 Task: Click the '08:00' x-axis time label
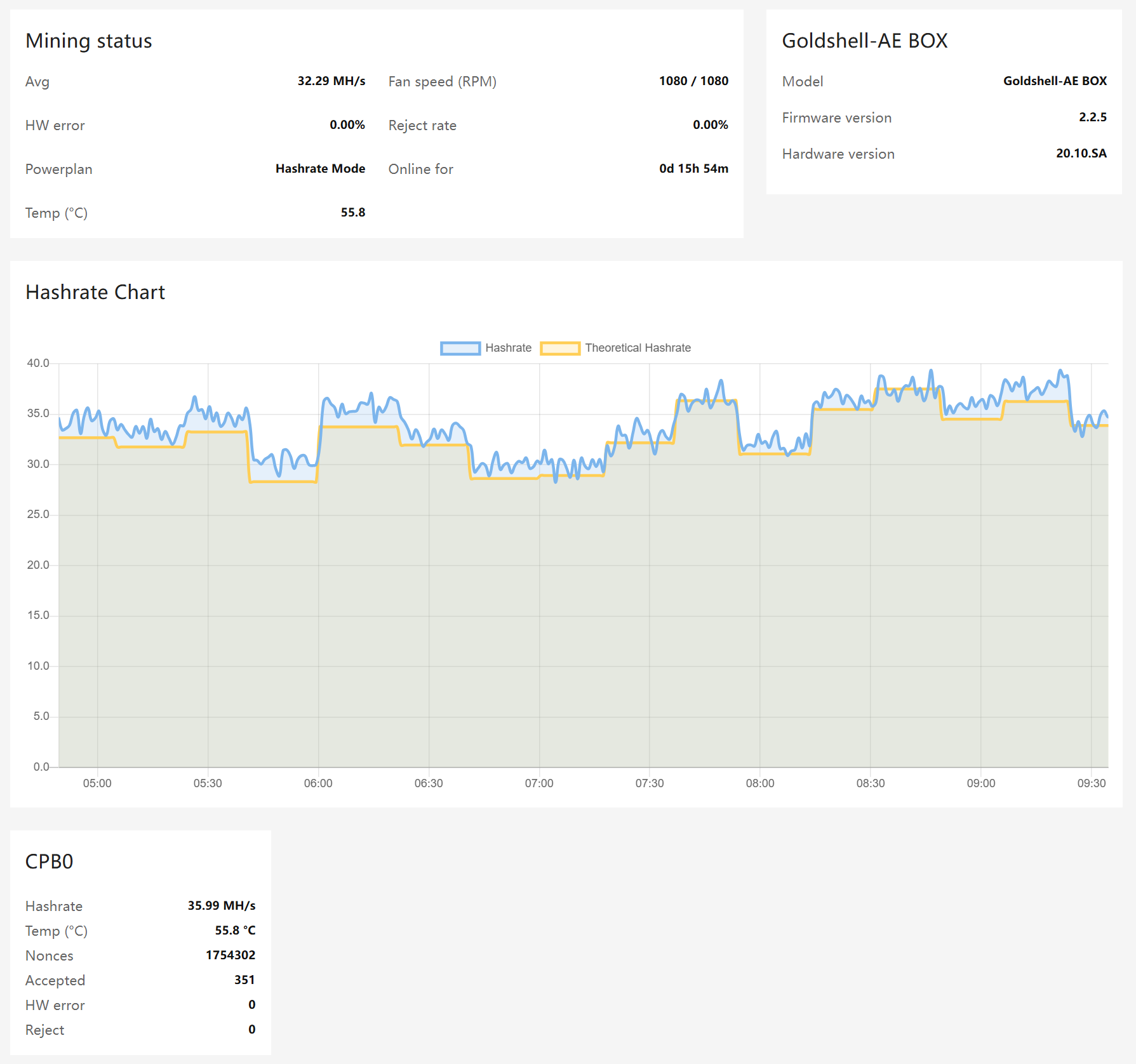click(x=760, y=783)
